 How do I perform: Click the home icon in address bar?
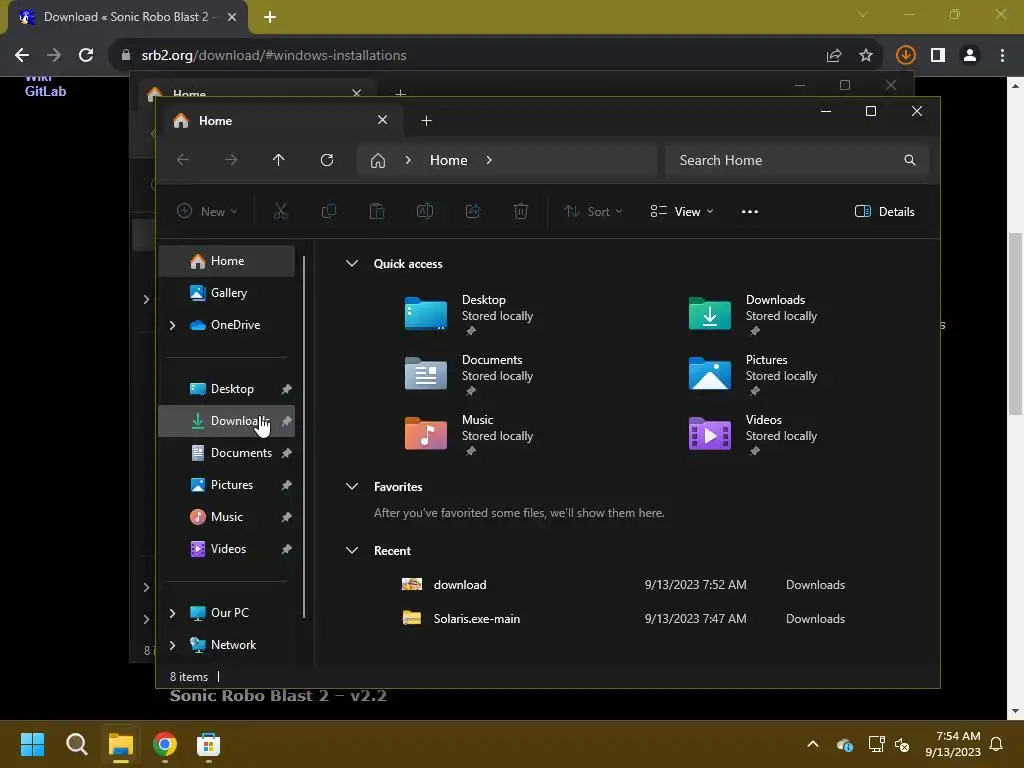(x=378, y=161)
